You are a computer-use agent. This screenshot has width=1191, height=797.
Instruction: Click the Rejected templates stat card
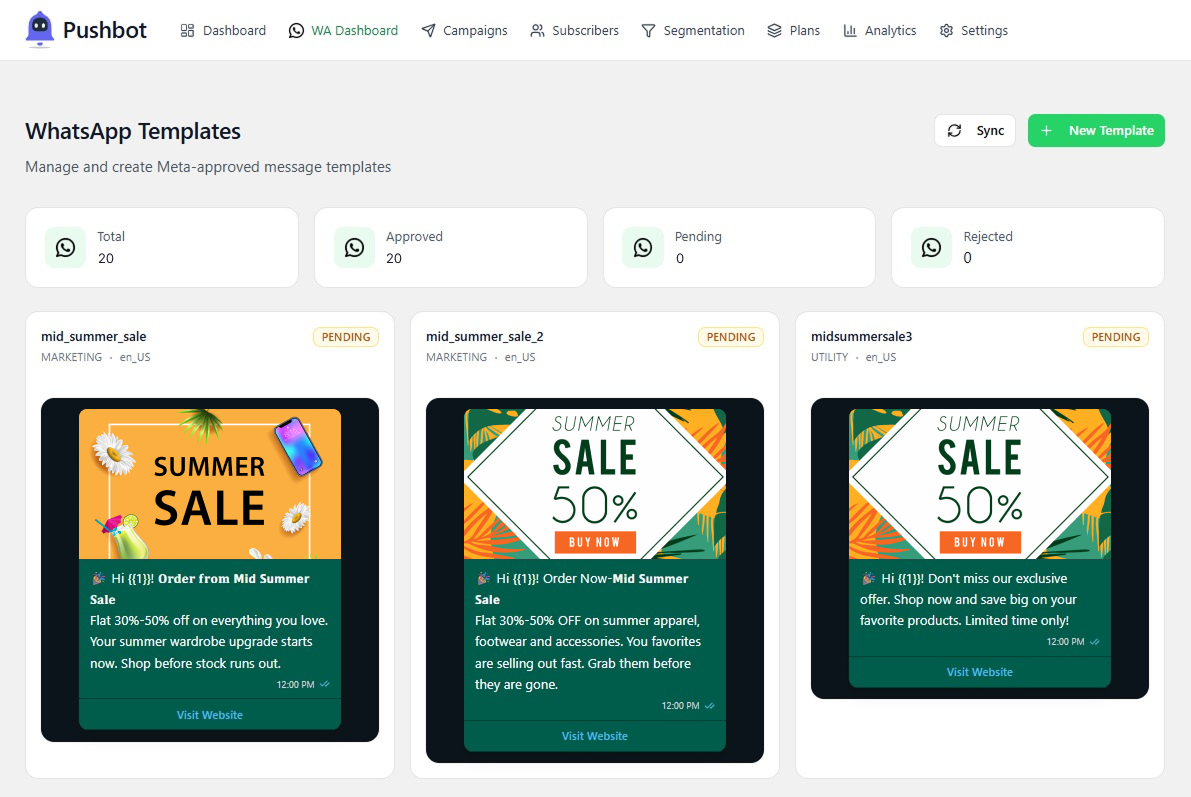point(1028,248)
